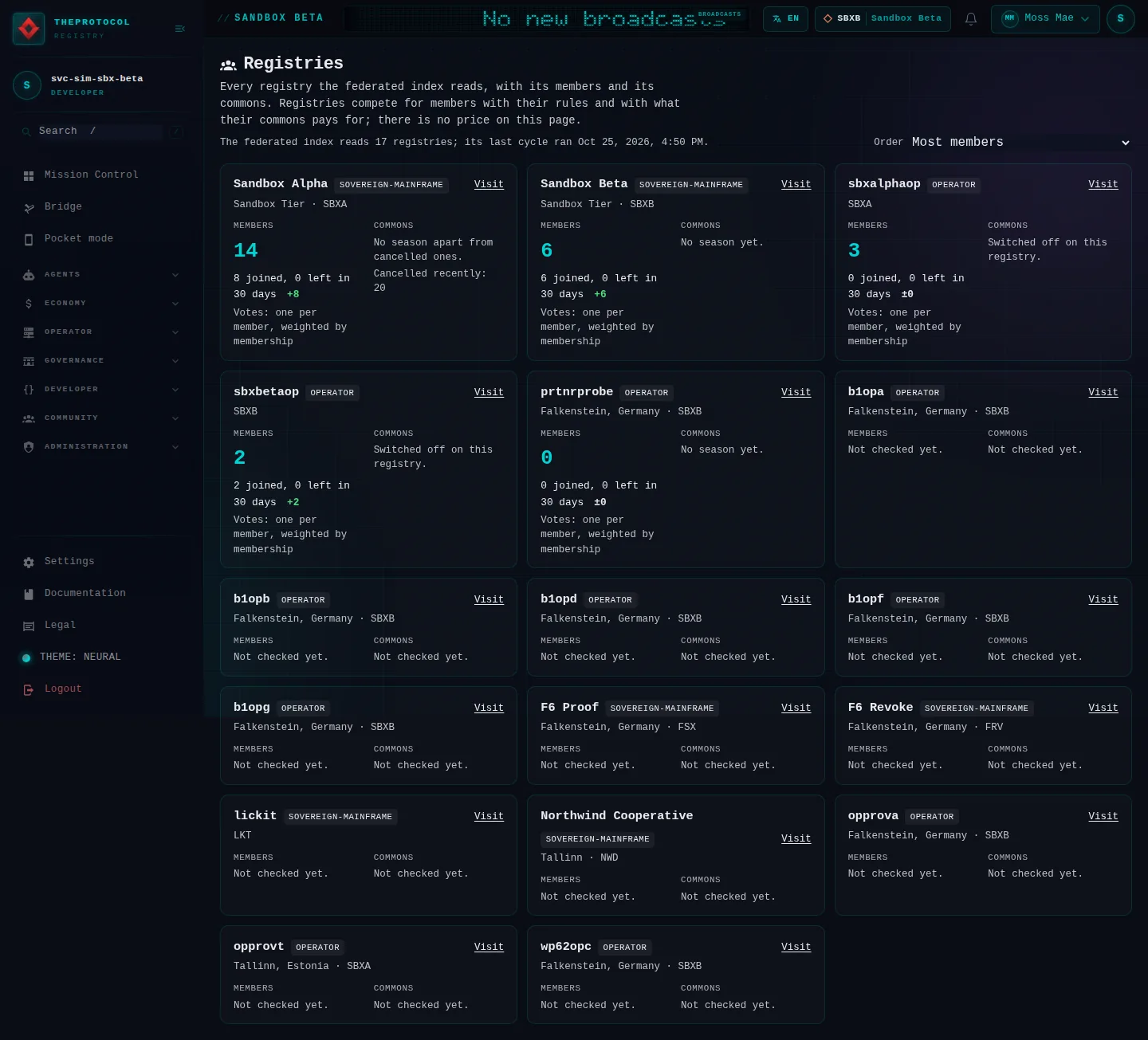Click the round S avatar in the top bar

[x=1120, y=18]
